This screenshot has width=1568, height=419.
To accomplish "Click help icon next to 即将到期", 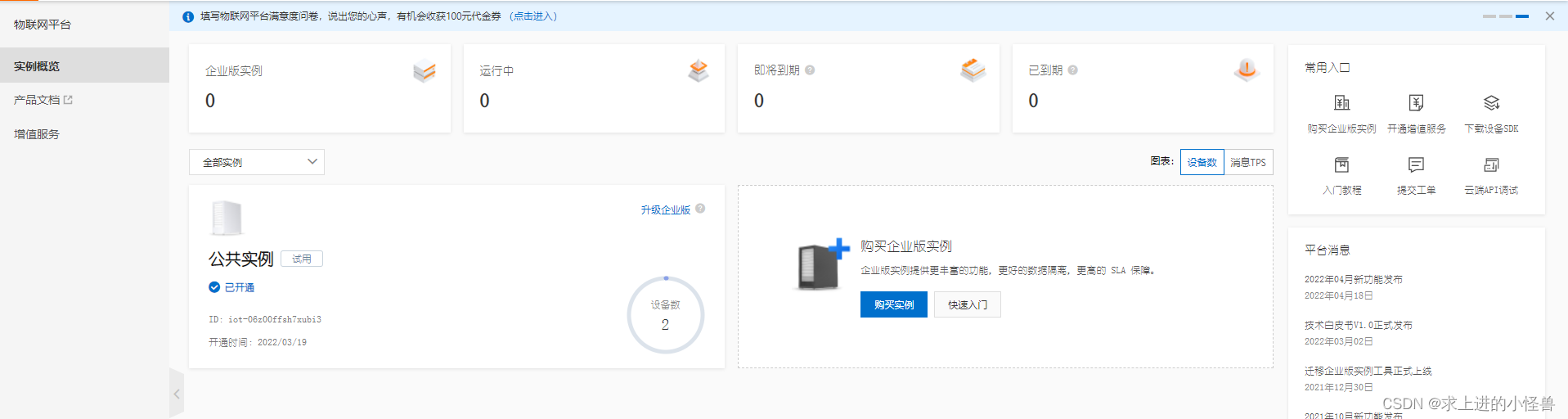I will point(810,70).
